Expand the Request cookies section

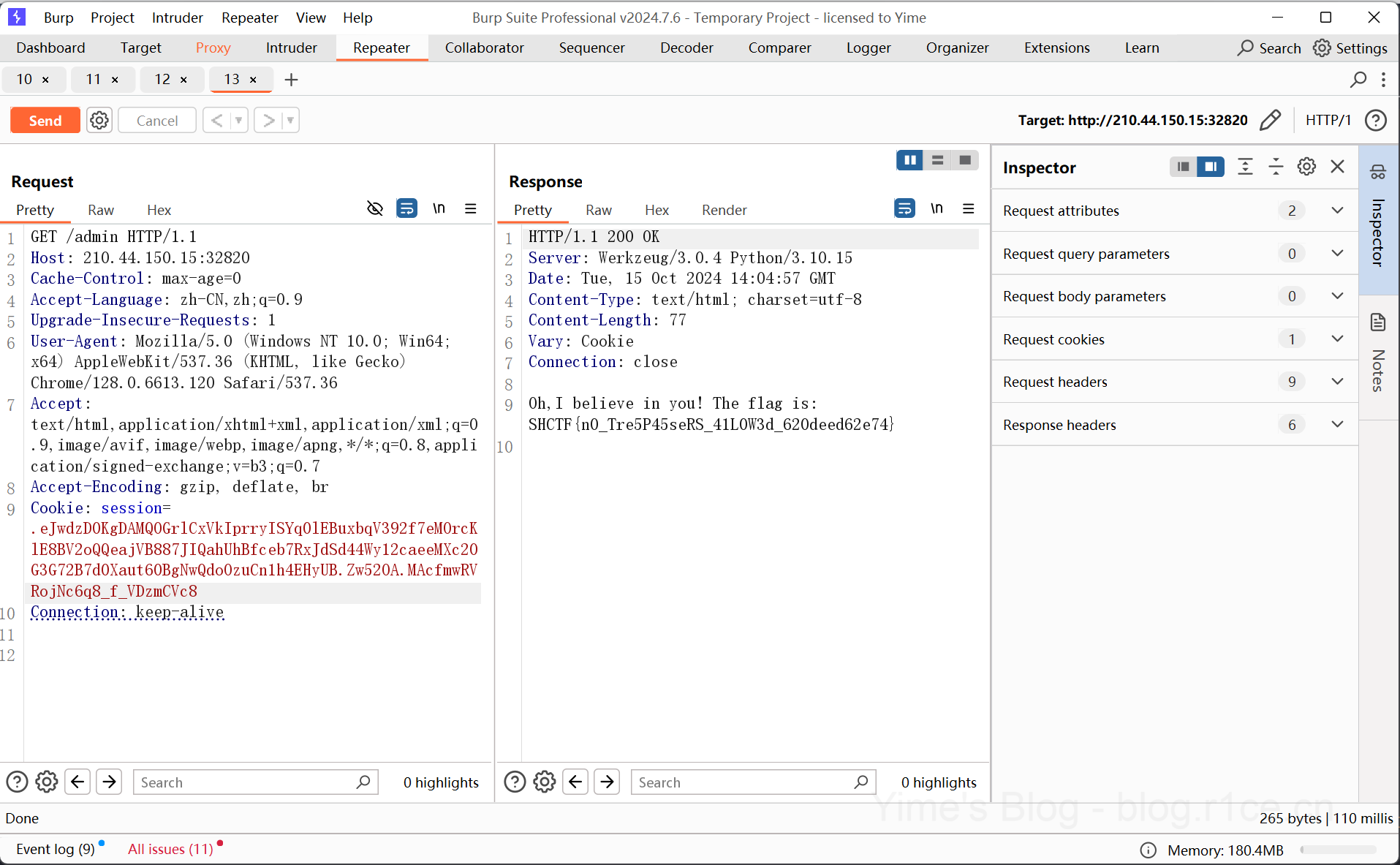1337,339
